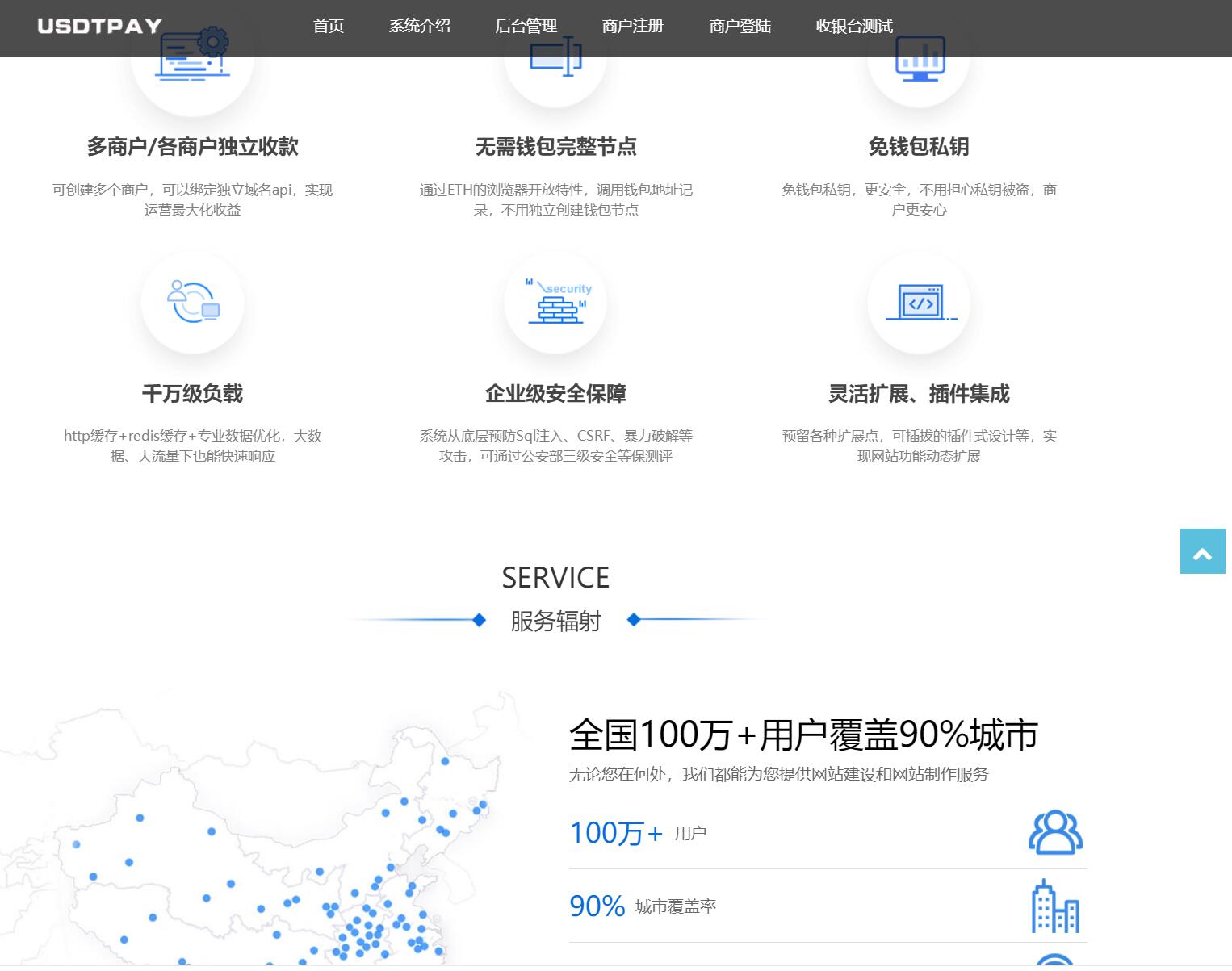Select 收银台测试 in the navigation
This screenshot has width=1232, height=971.
coord(854,26)
